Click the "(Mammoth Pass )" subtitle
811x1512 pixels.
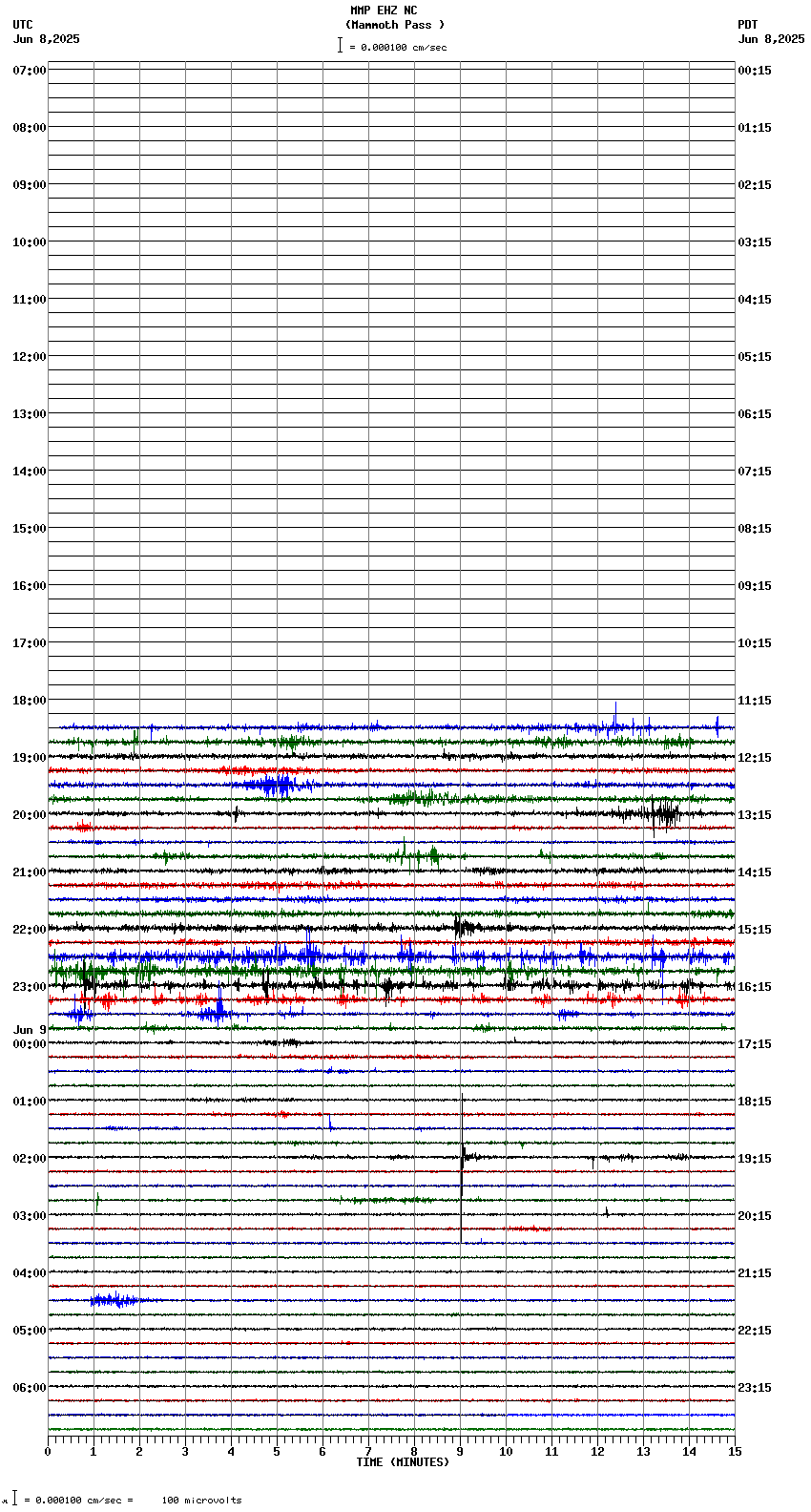pos(395,25)
